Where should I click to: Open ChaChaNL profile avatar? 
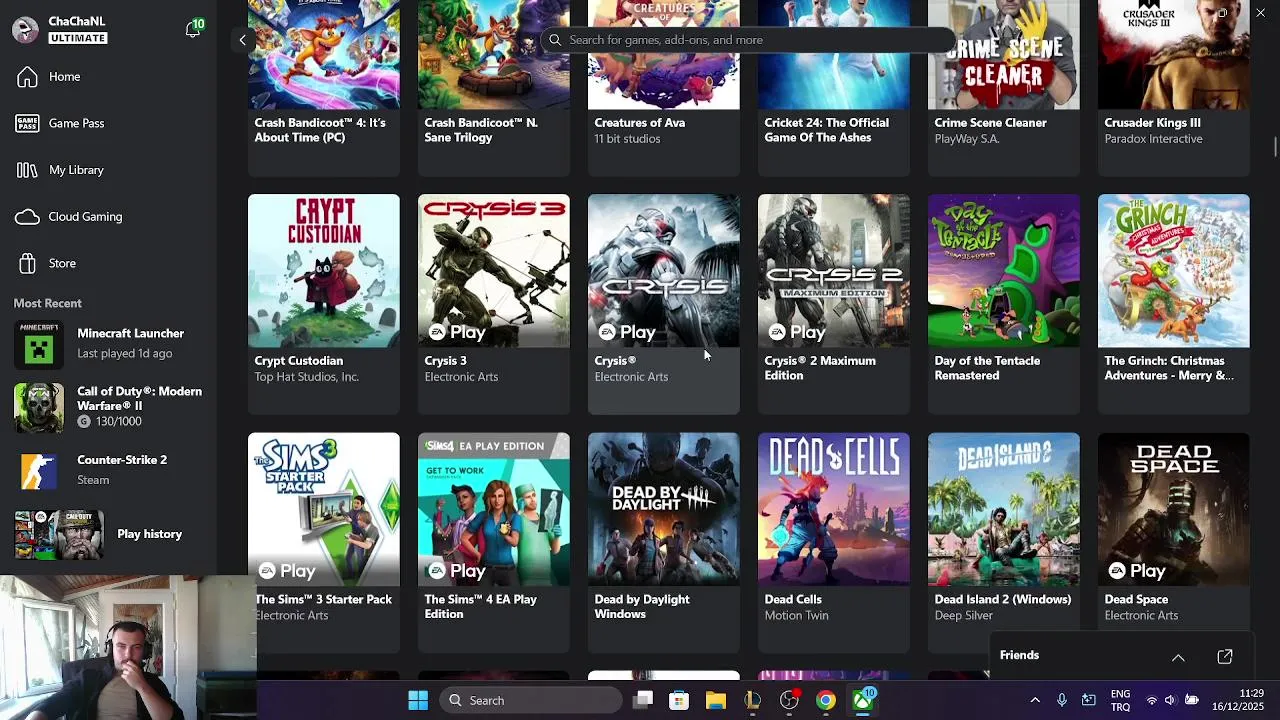pyautogui.click(x=26, y=30)
